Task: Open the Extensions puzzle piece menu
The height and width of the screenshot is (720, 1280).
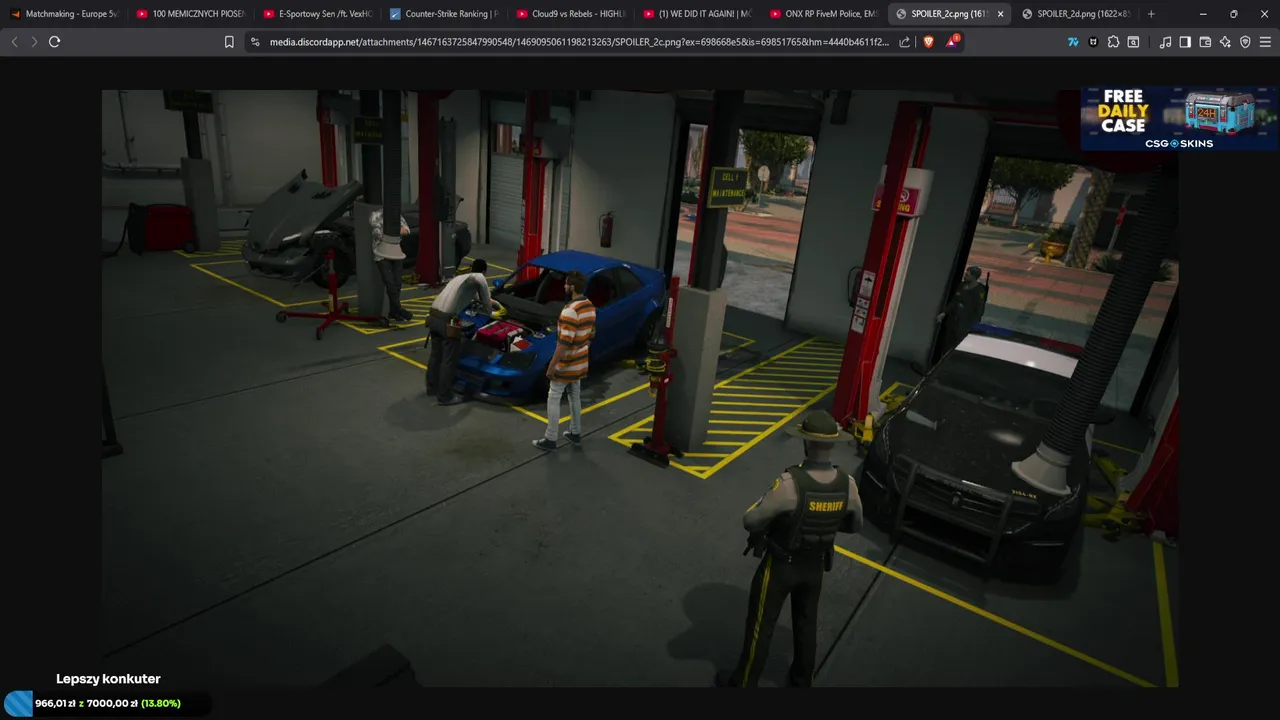Action: 1113,42
